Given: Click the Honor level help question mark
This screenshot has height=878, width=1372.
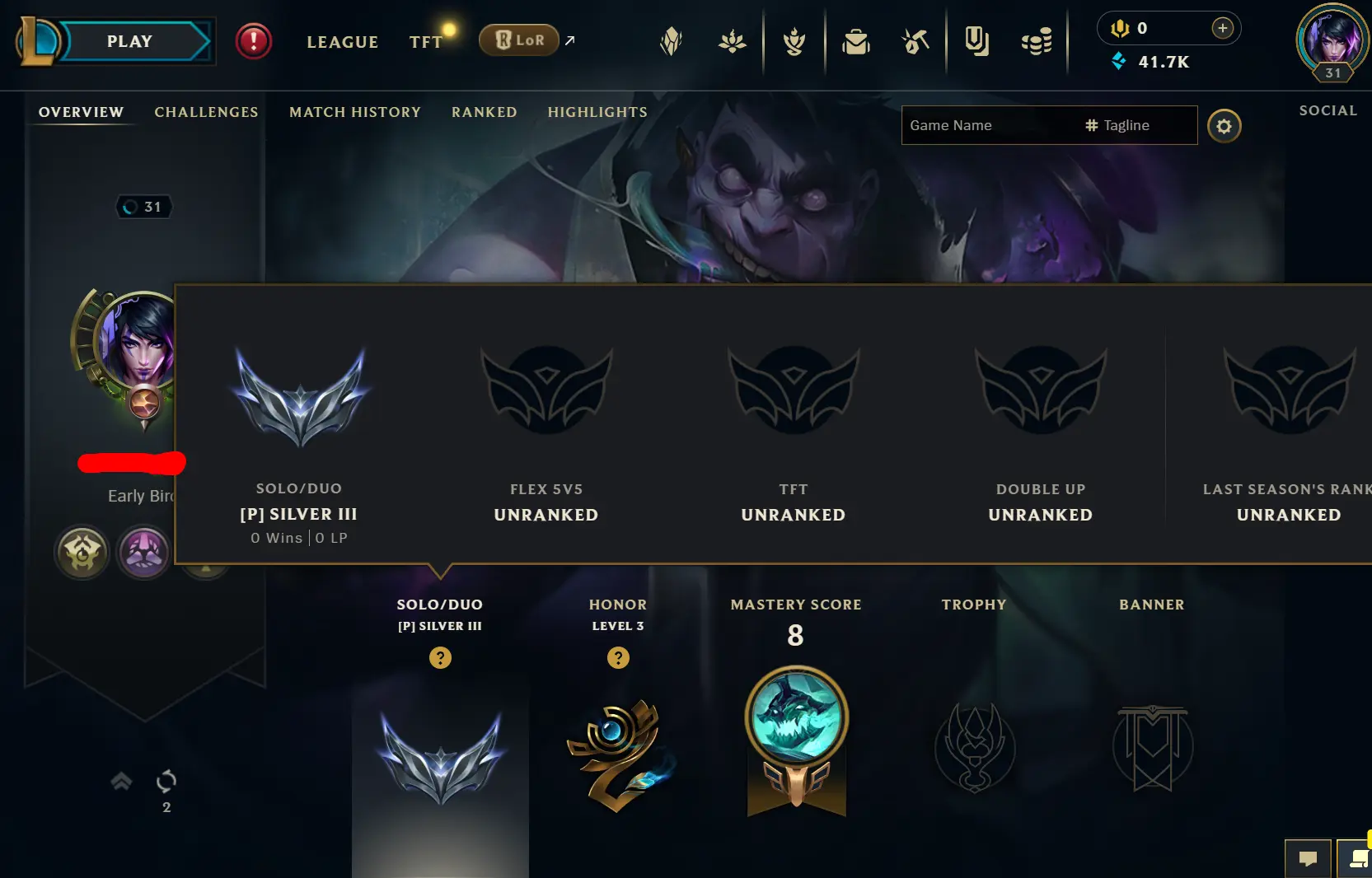Looking at the screenshot, I should (618, 657).
